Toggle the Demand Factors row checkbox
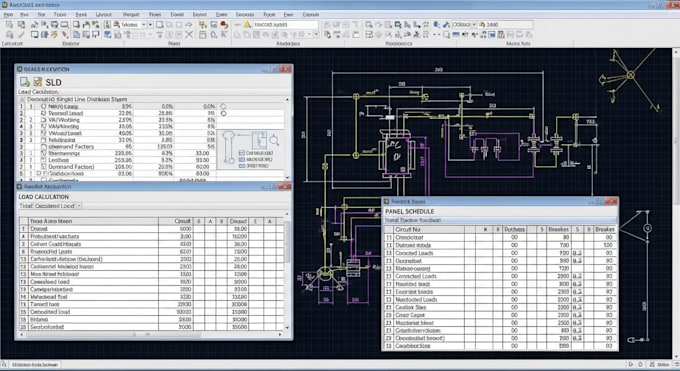 coord(43,147)
